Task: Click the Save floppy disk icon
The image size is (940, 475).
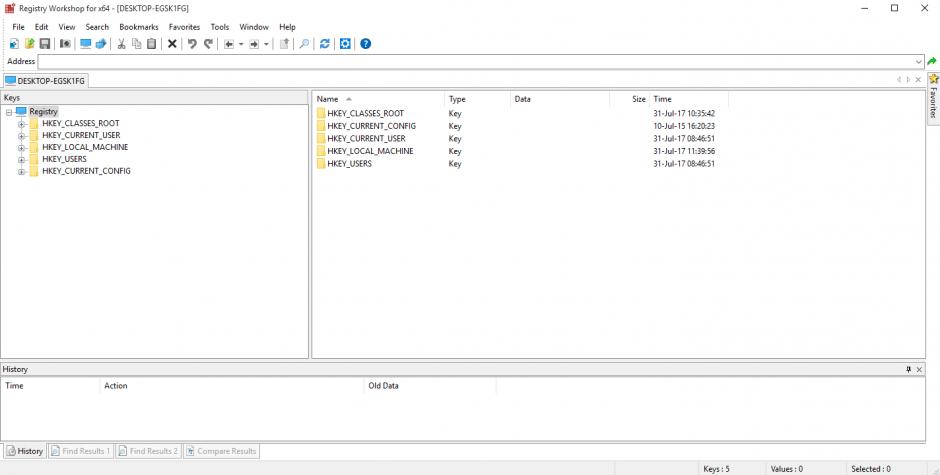Action: 45,44
